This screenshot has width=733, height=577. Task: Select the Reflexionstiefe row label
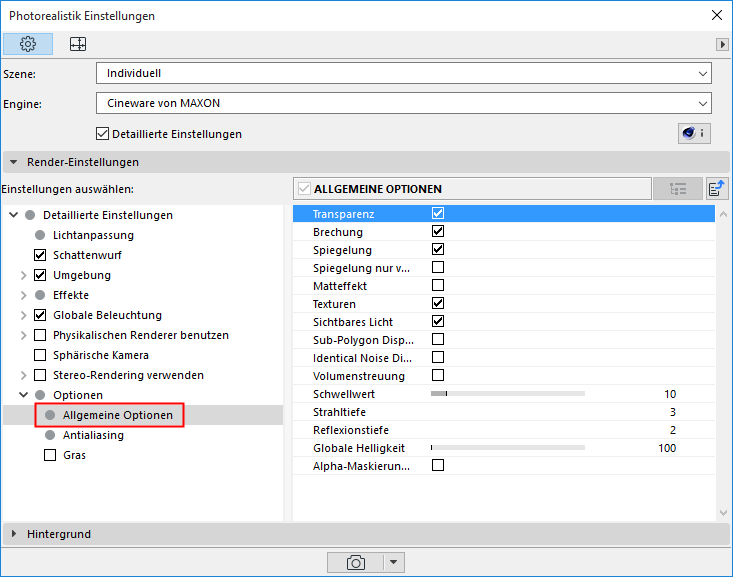tap(351, 430)
